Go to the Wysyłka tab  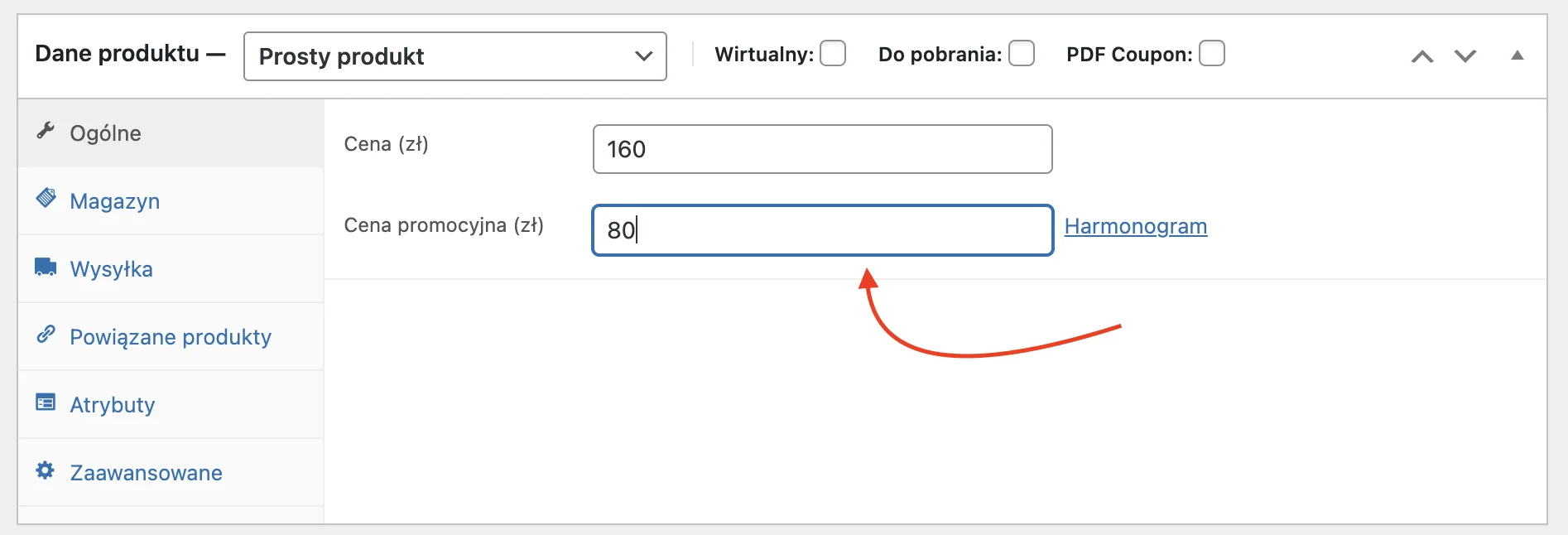pos(171,269)
